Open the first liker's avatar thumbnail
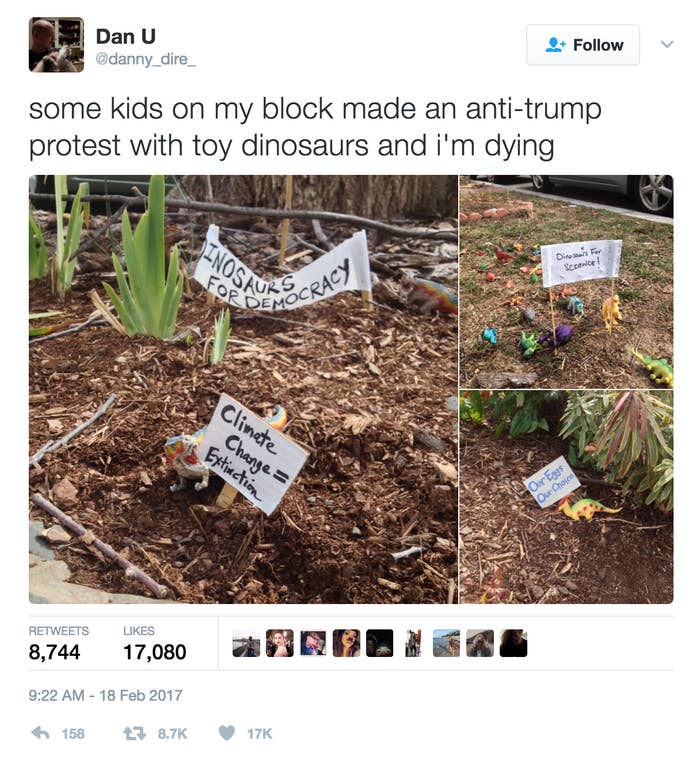Screen dimensions: 700x764 click(x=246, y=643)
